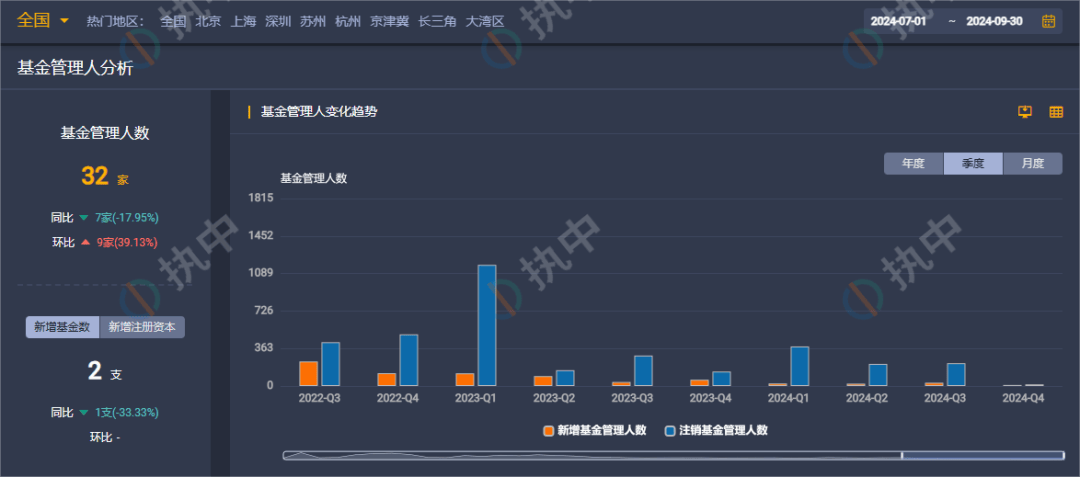1080x477 pixels.
Task: Toggle 新增基金管理人数 legend series
Action: coord(595,430)
